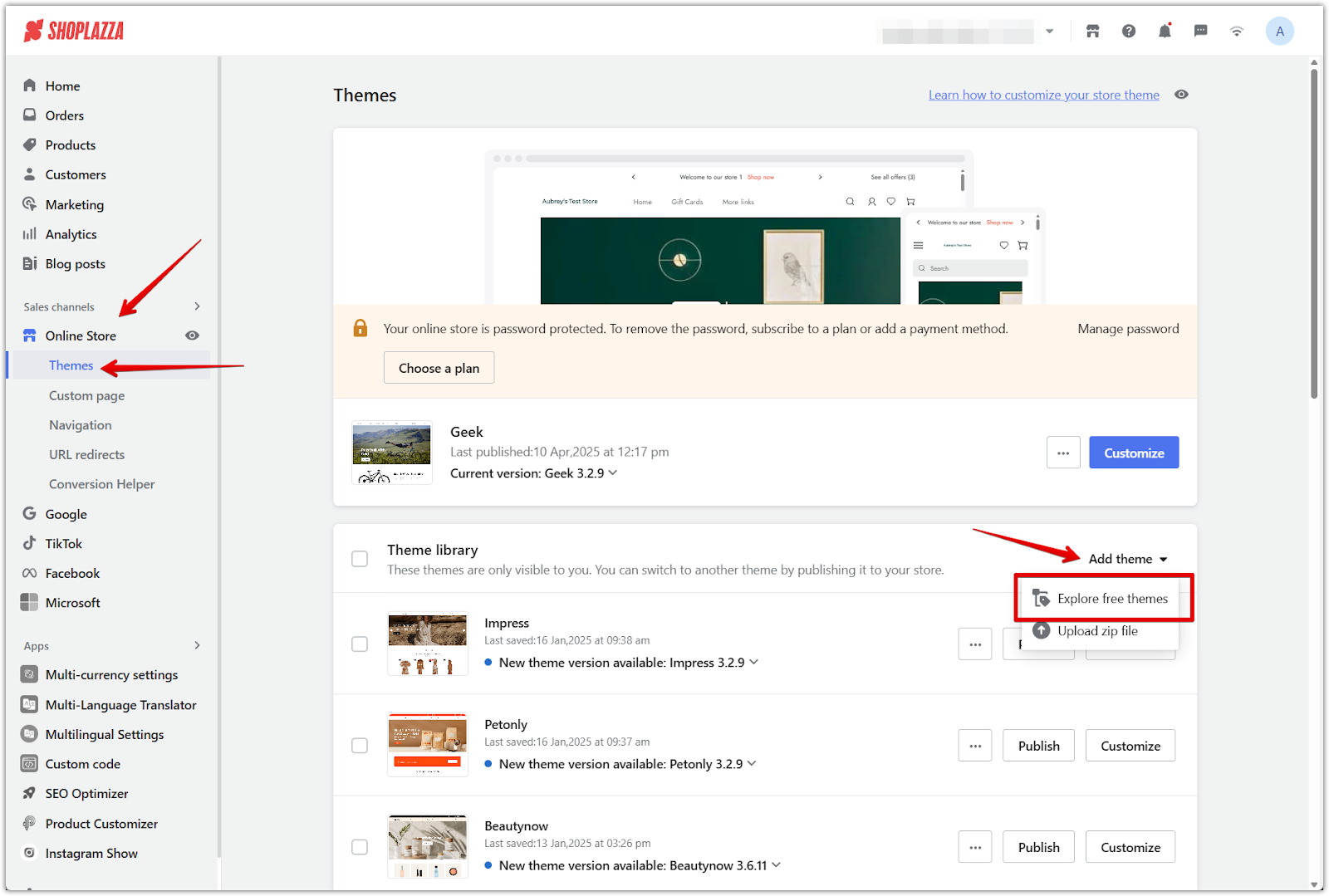Viewport: 1329px width, 896px height.
Task: Toggle eye icon beside Online Store
Action: [x=192, y=335]
